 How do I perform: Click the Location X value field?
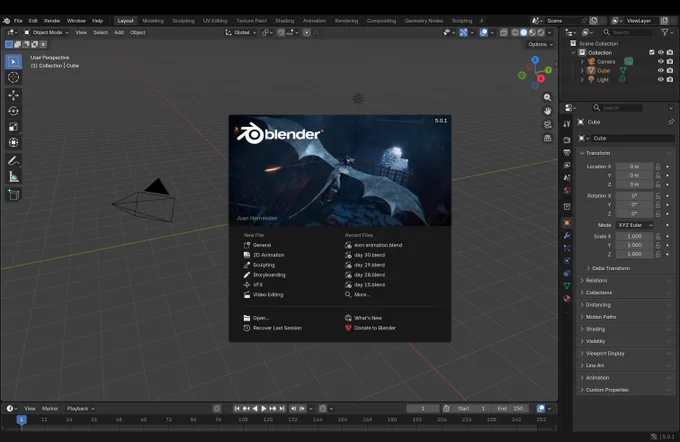(634, 167)
